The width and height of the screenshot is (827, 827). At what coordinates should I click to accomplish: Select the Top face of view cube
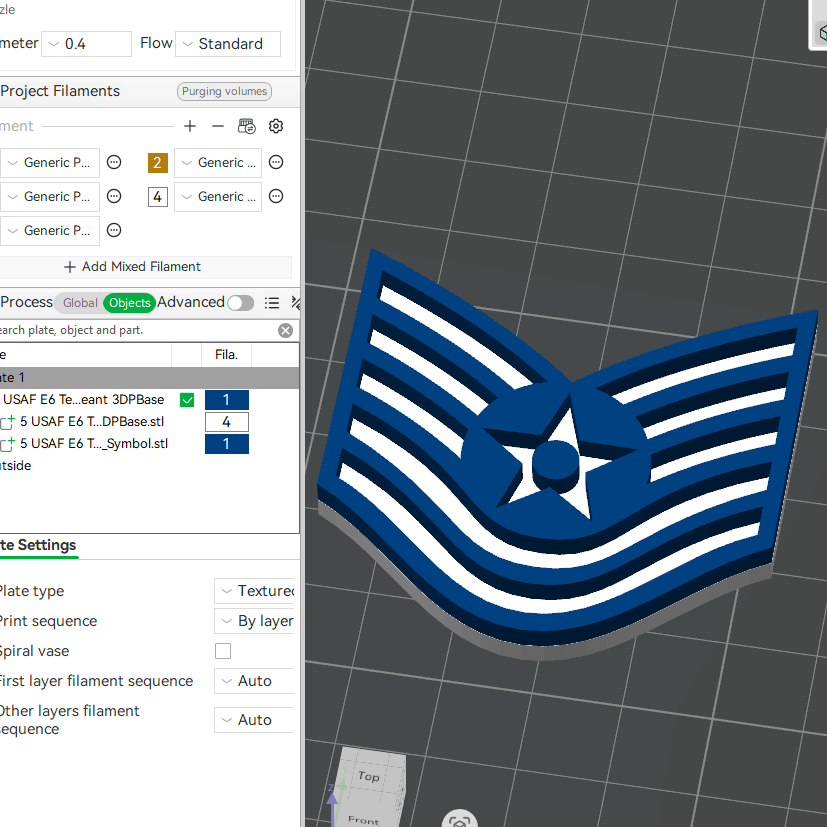pyautogui.click(x=369, y=776)
